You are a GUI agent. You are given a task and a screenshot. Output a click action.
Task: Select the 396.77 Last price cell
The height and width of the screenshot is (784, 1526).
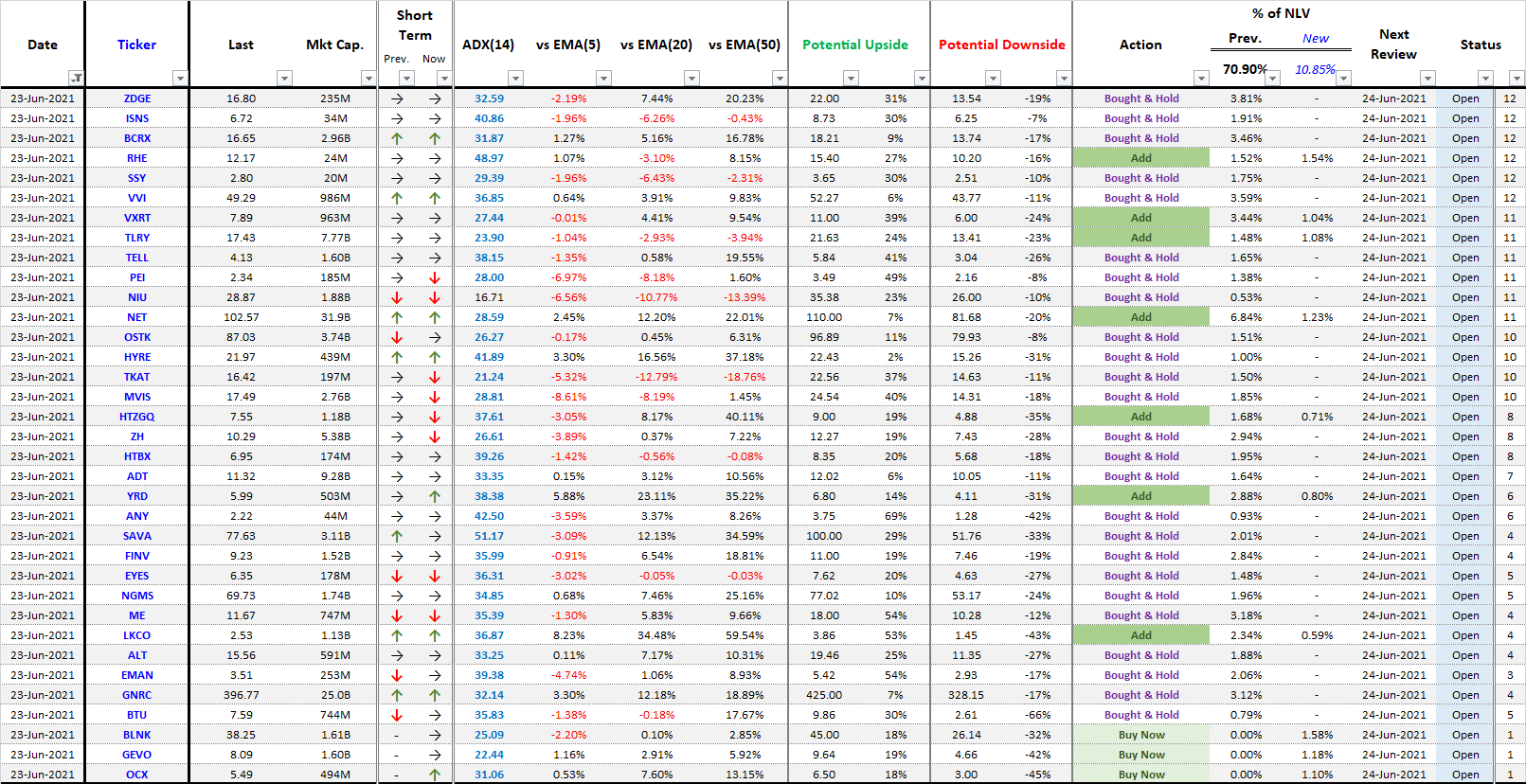pyautogui.click(x=242, y=695)
